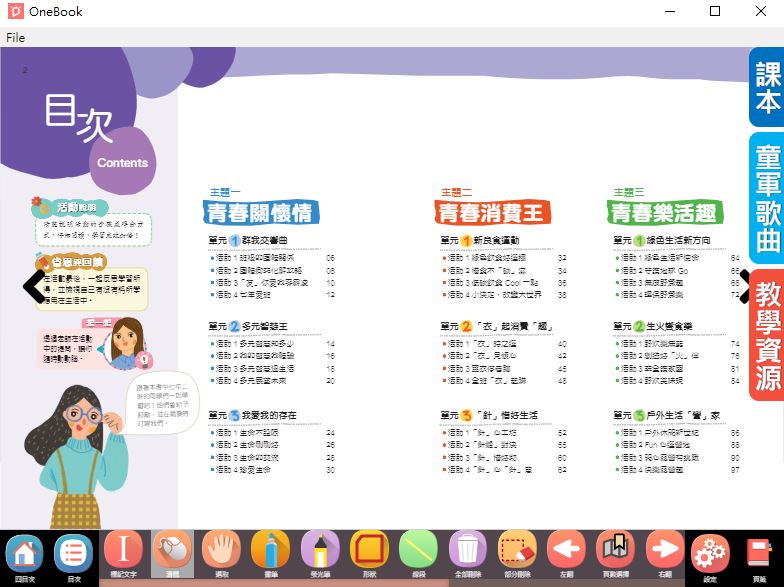Select the hand grab tool
Image resolution: width=784 pixels, height=587 pixels.
222,549
